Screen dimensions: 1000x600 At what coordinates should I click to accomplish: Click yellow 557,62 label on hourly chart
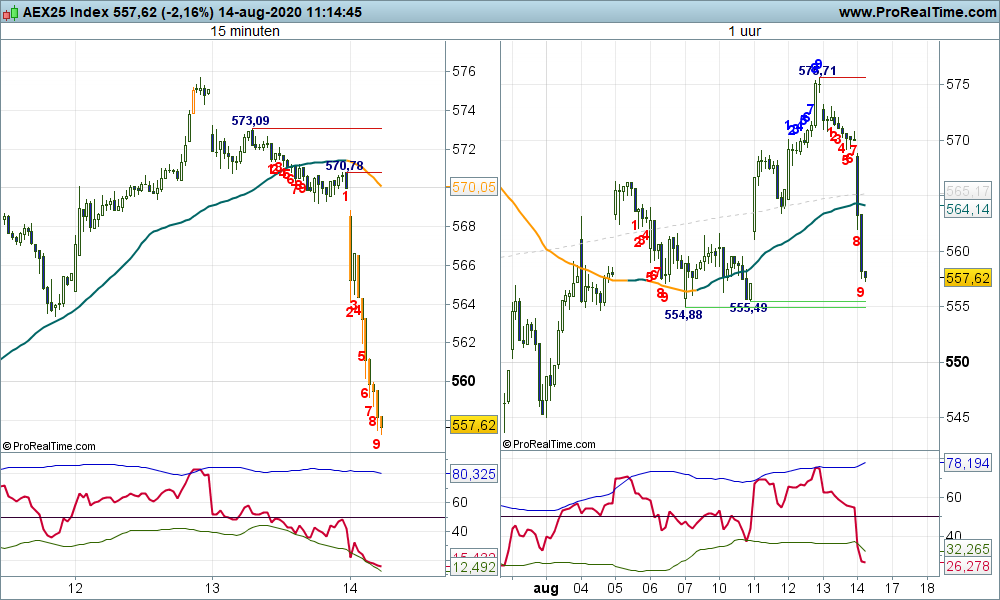[967, 278]
